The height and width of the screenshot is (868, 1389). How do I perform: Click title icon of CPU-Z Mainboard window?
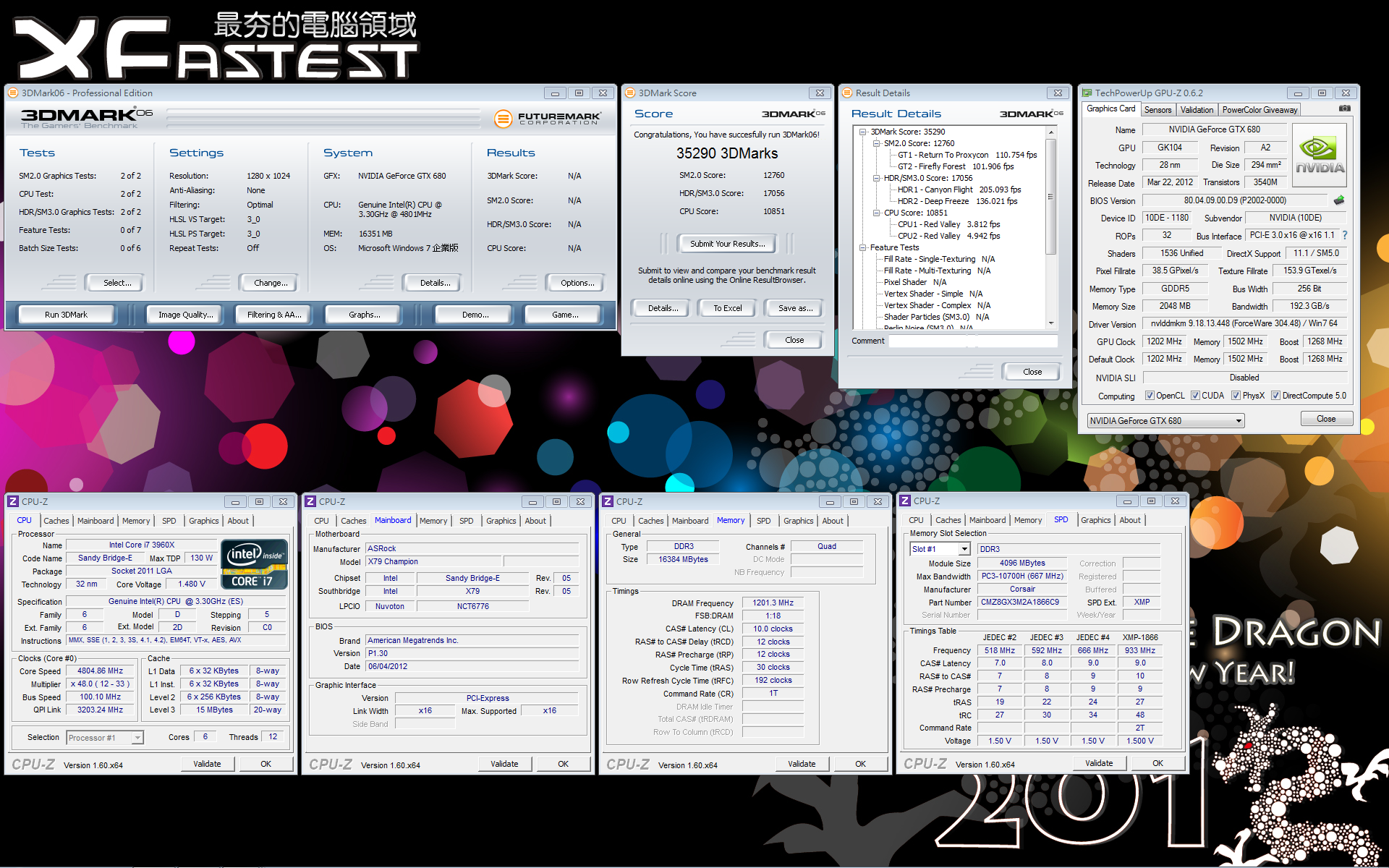point(310,501)
